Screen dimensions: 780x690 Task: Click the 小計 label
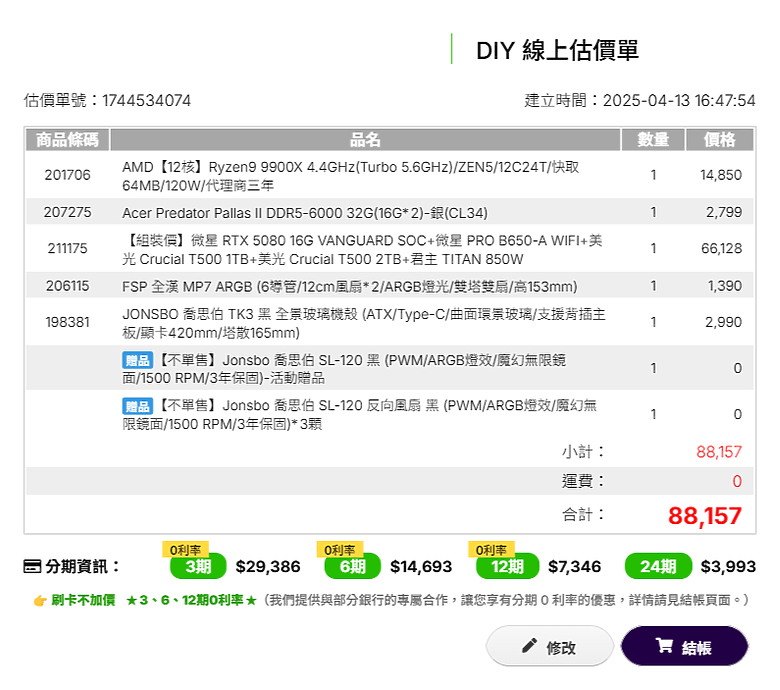pos(583,452)
